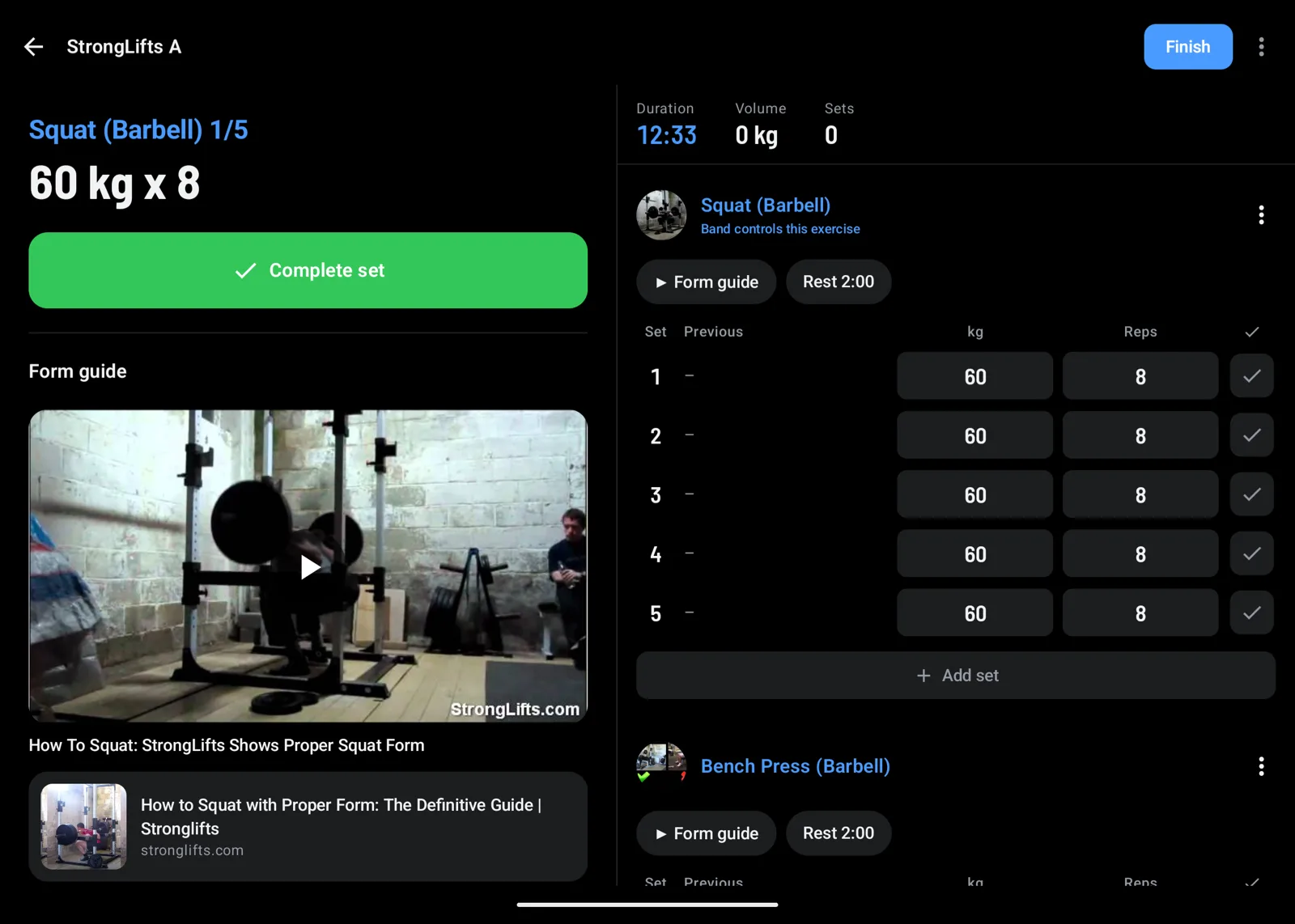1295x924 pixels.
Task: Click the 'StrongLifts A' workout title
Action: [124, 47]
